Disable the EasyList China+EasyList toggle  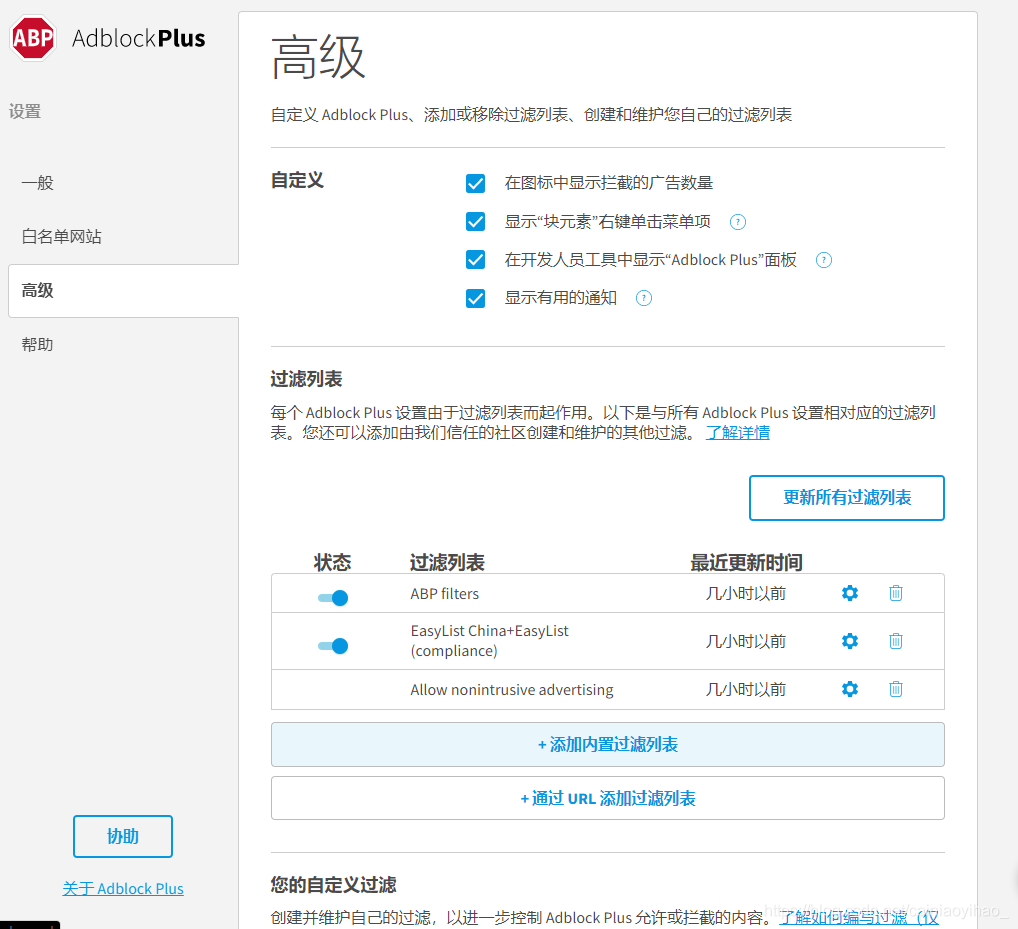(x=333, y=645)
